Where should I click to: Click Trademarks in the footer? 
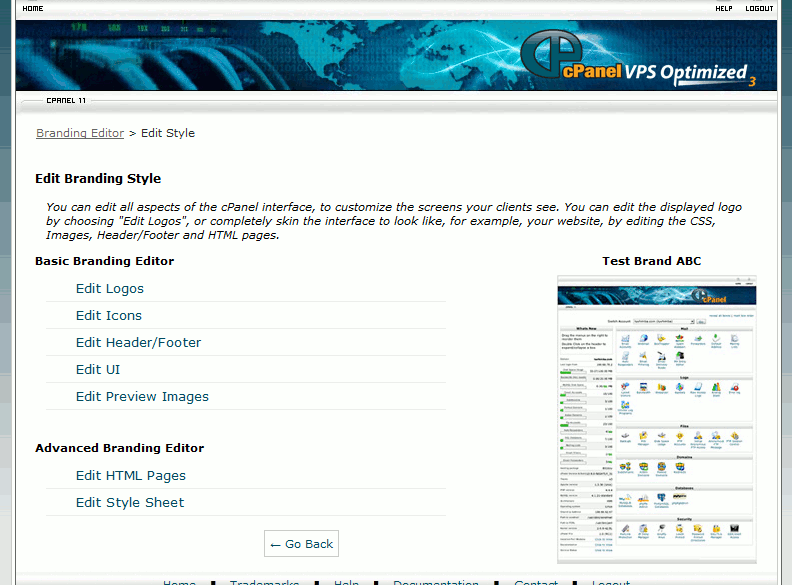[x=264, y=582]
